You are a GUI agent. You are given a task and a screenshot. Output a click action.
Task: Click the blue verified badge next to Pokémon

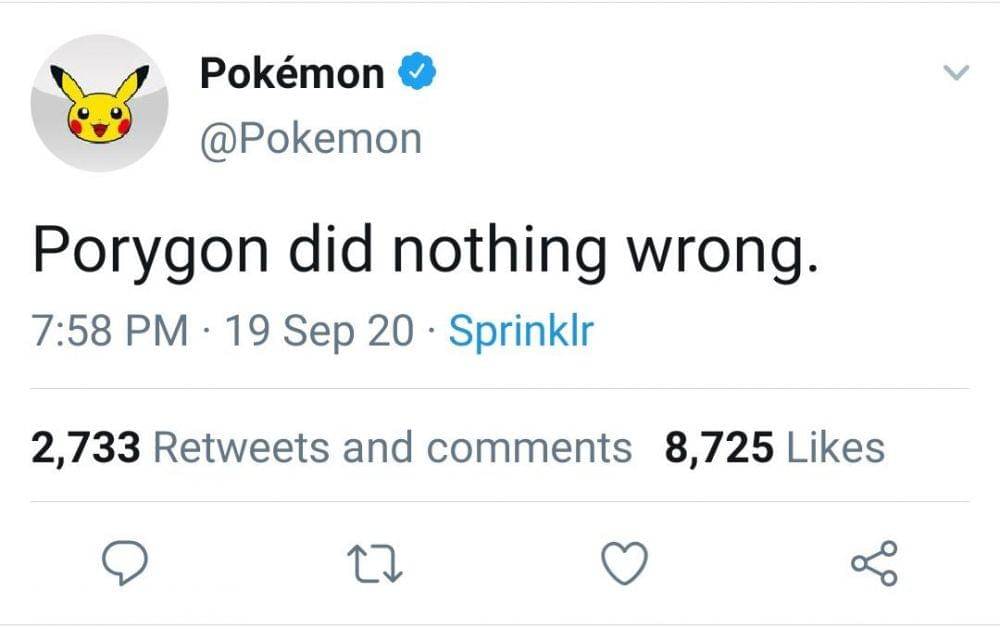click(x=416, y=70)
